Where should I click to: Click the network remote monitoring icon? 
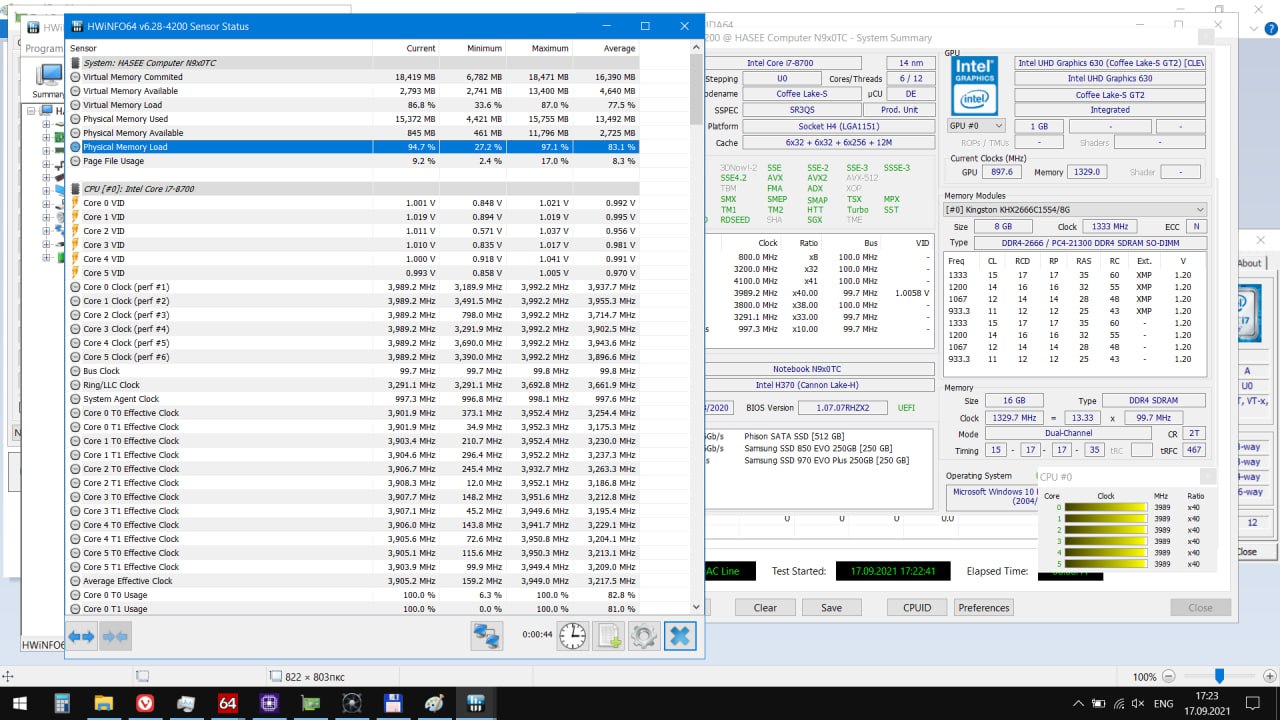[487, 636]
